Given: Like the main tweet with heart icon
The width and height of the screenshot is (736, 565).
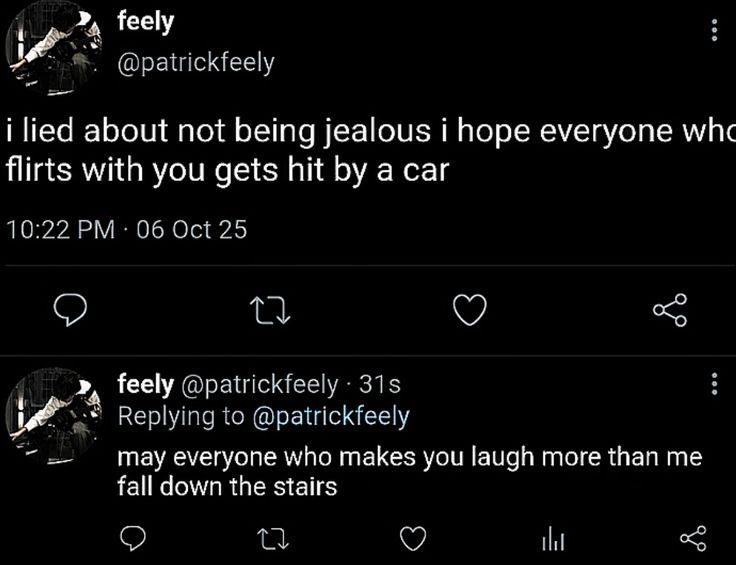Looking at the screenshot, I should 470,313.
